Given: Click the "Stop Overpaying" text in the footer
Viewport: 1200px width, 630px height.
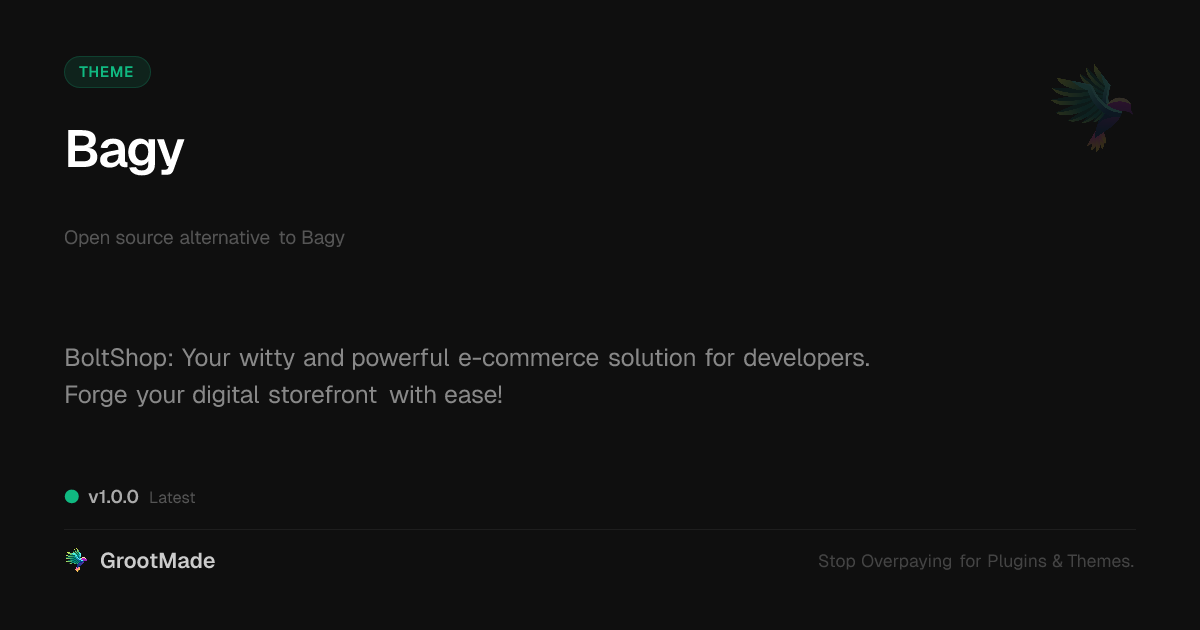Looking at the screenshot, I should pyautogui.click(x=885, y=562).
